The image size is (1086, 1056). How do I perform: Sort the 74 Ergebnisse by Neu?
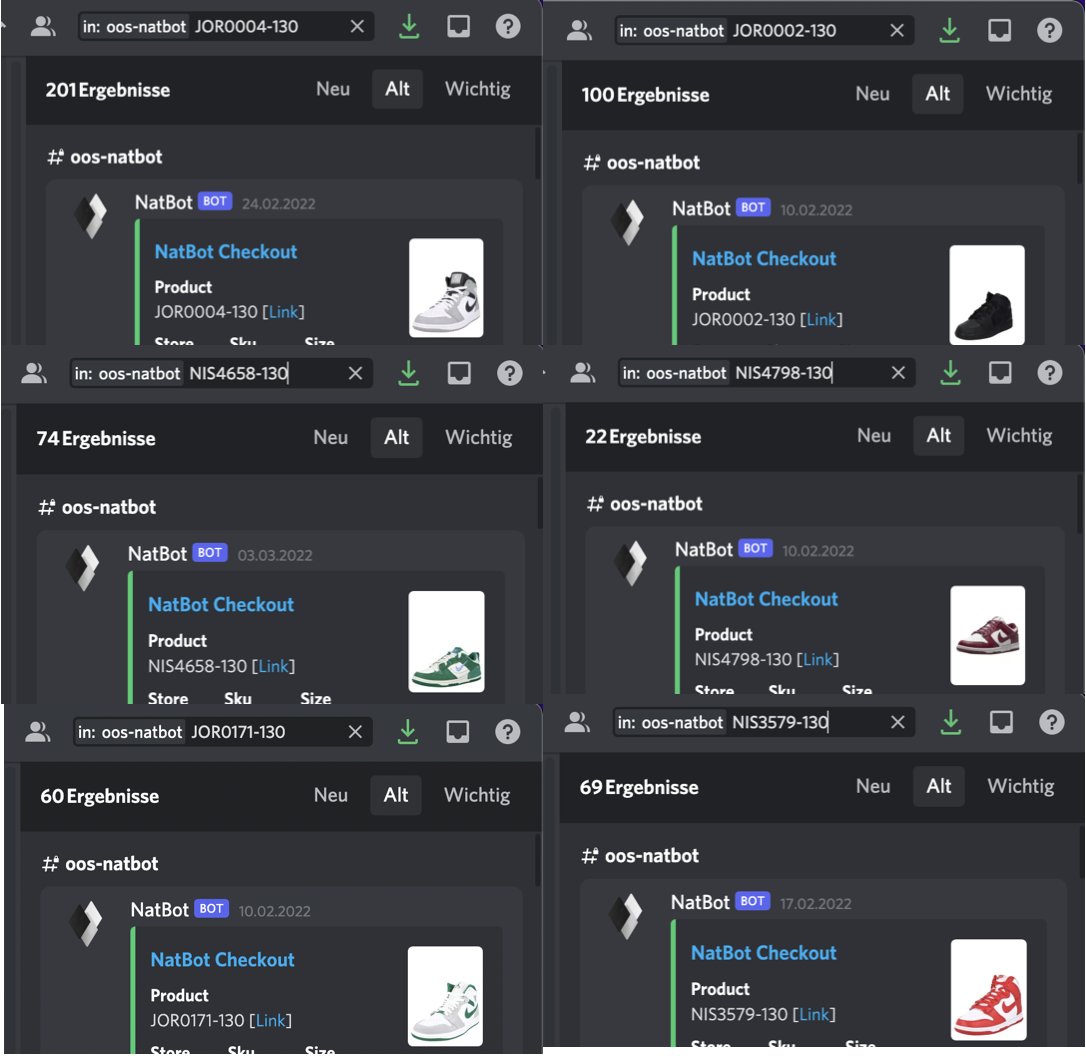coord(331,438)
